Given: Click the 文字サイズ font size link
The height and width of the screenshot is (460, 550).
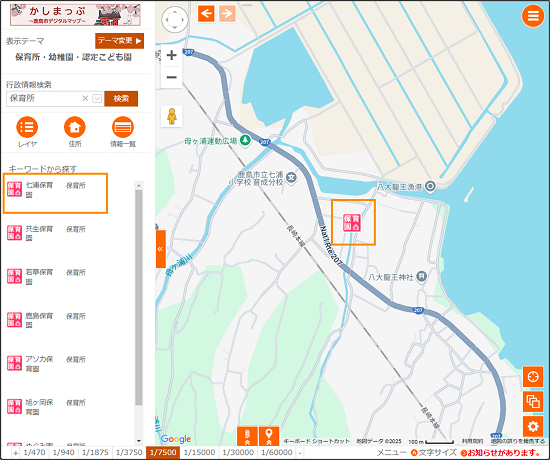Looking at the screenshot, I should point(434,453).
